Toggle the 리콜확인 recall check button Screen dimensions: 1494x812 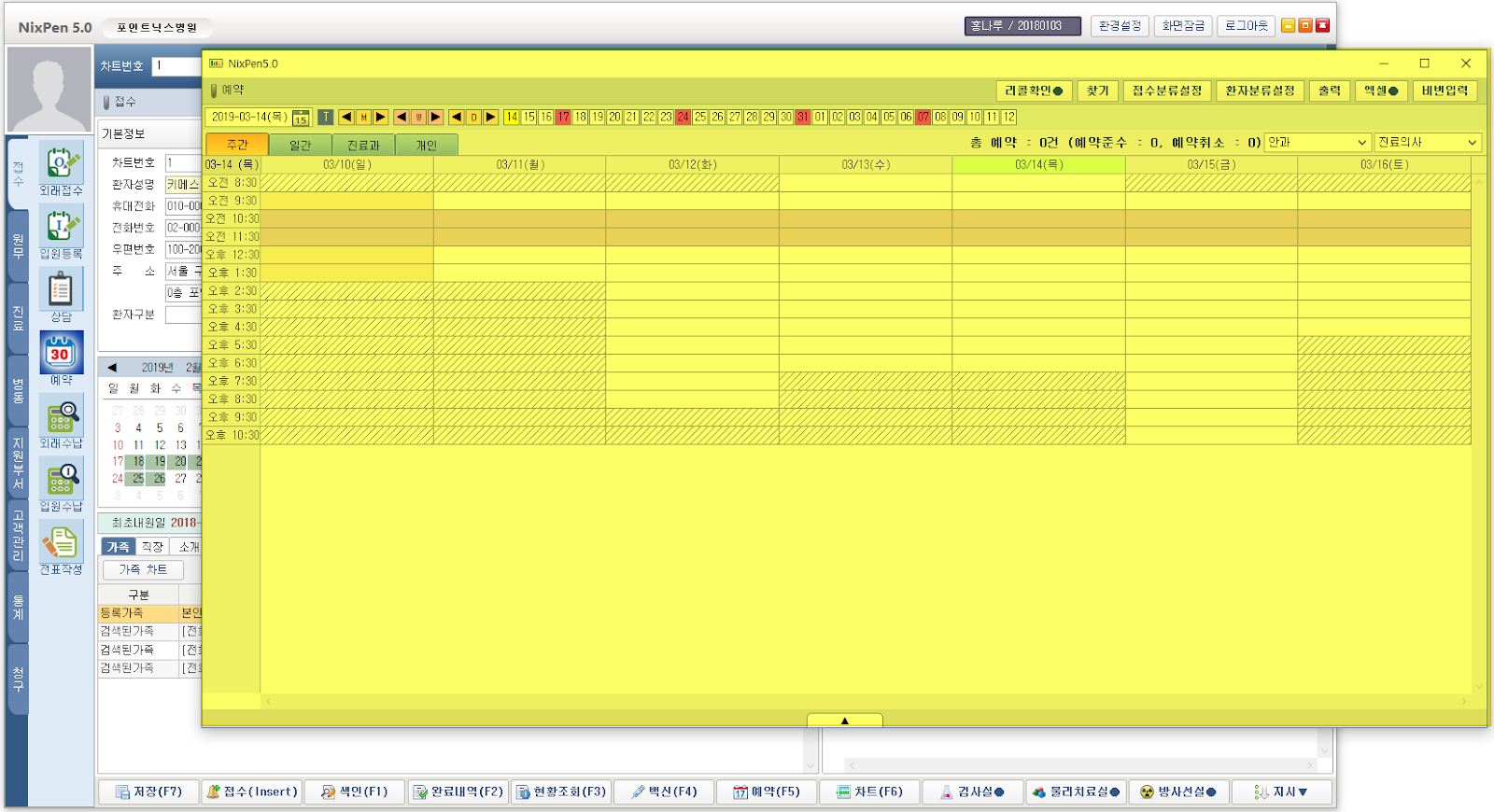click(x=1033, y=91)
